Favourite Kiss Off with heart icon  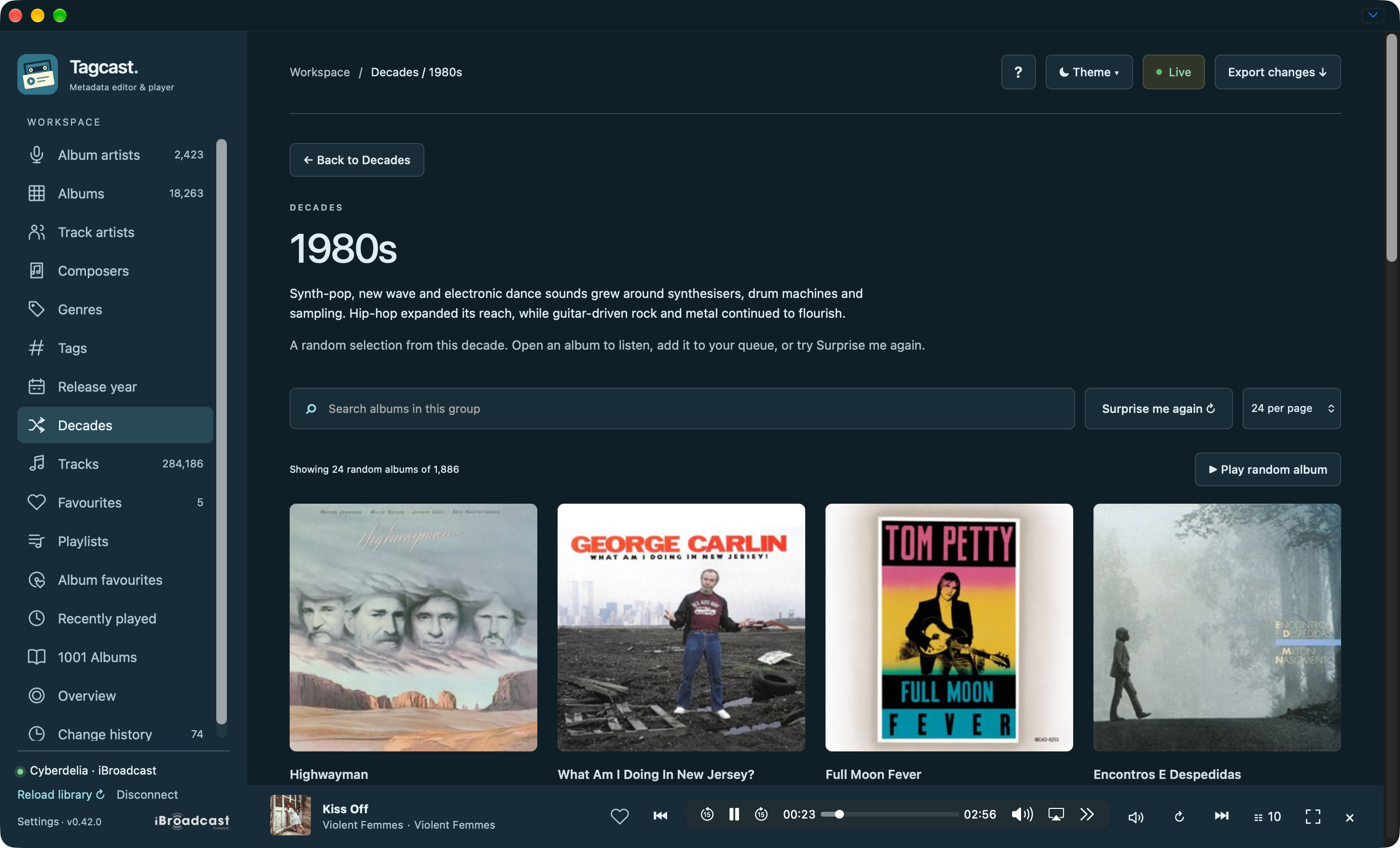pos(619,816)
